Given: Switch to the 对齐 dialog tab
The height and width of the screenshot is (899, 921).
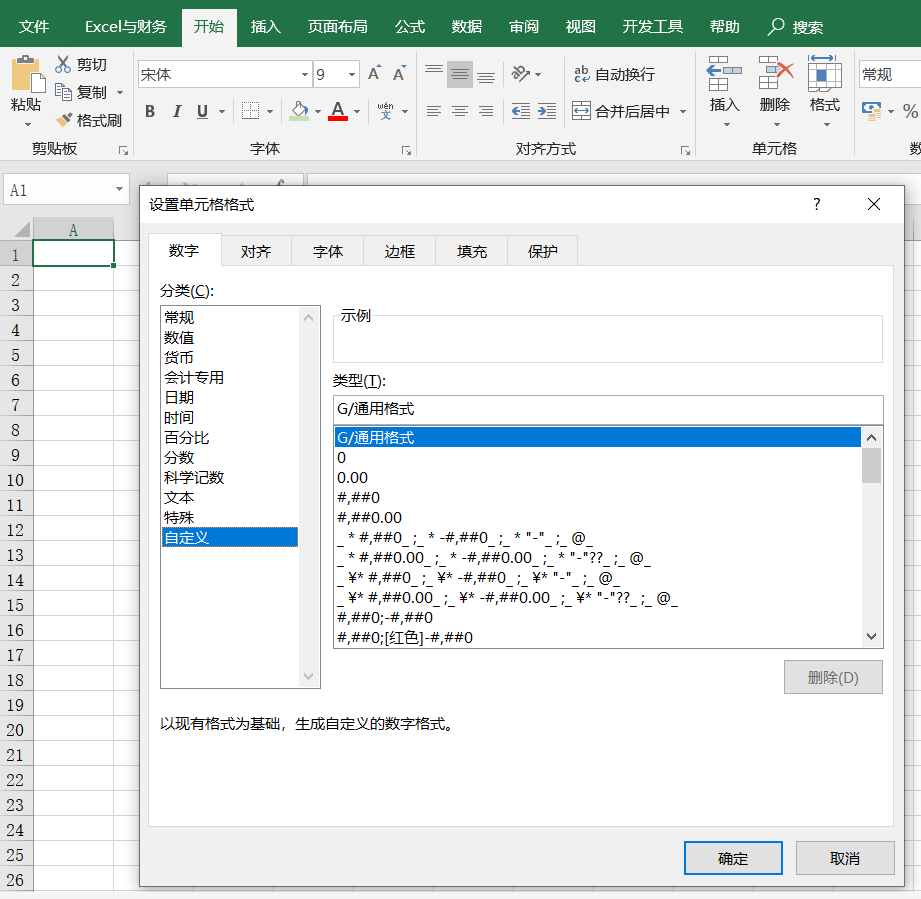Looking at the screenshot, I should tap(256, 251).
